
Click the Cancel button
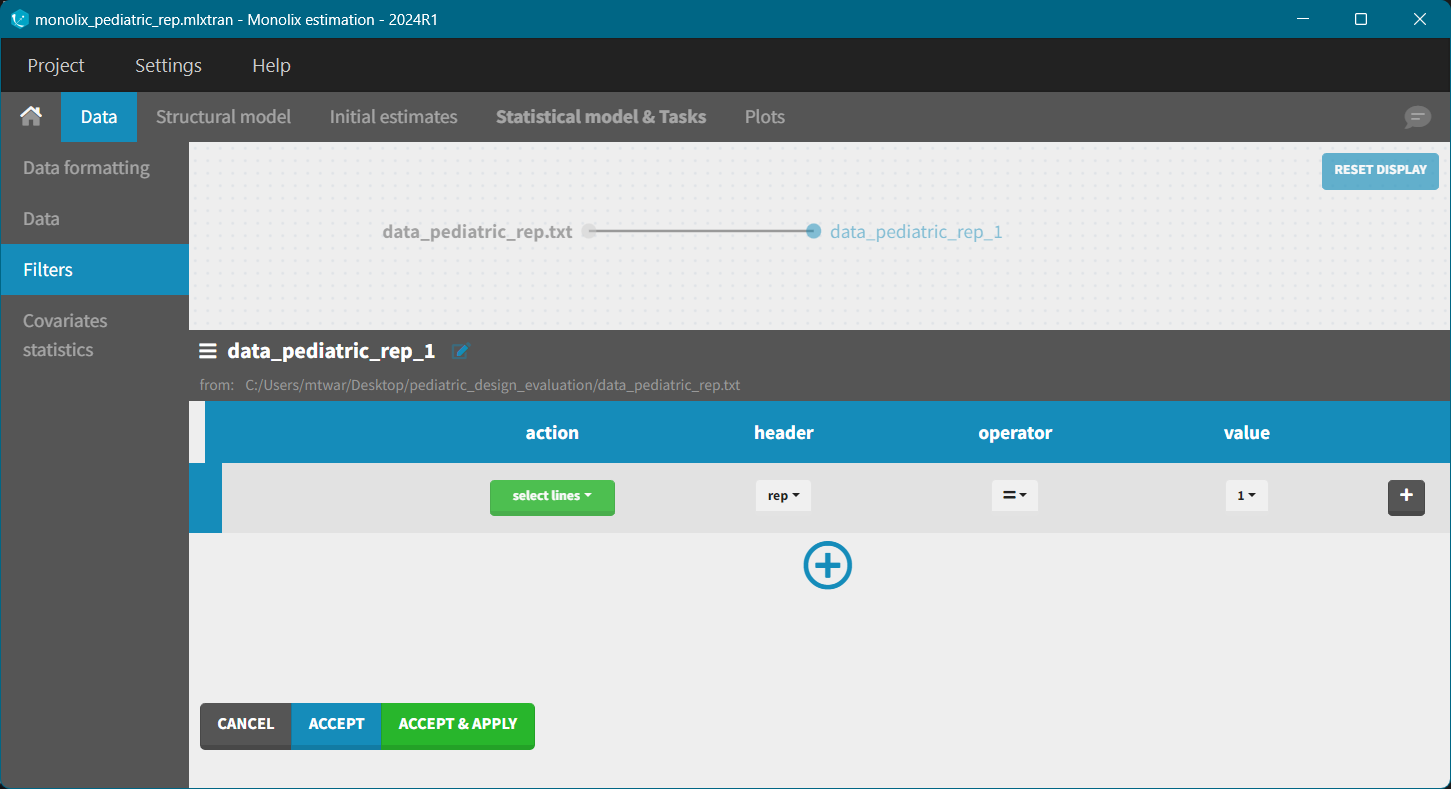click(x=245, y=725)
